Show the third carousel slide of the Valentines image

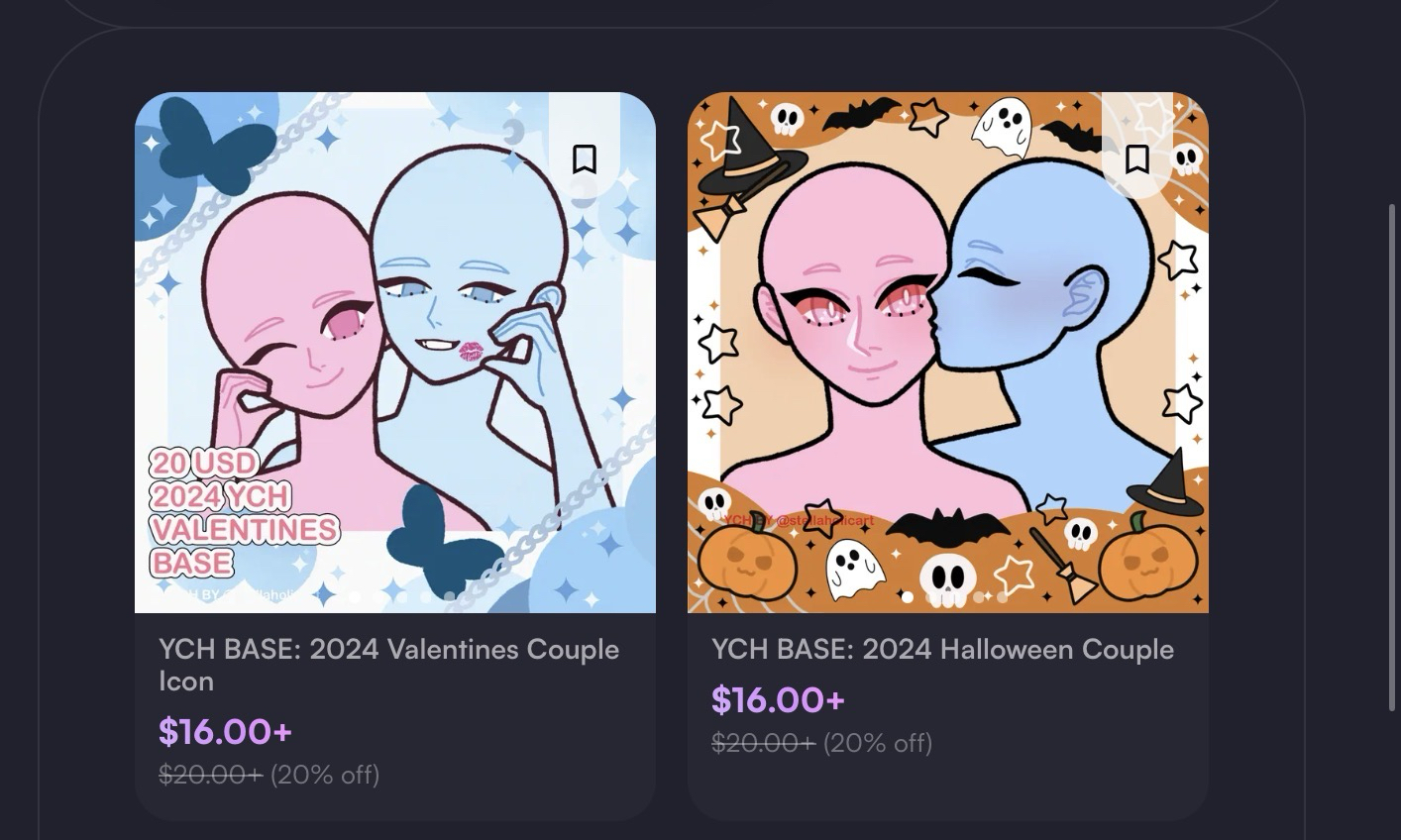(401, 597)
